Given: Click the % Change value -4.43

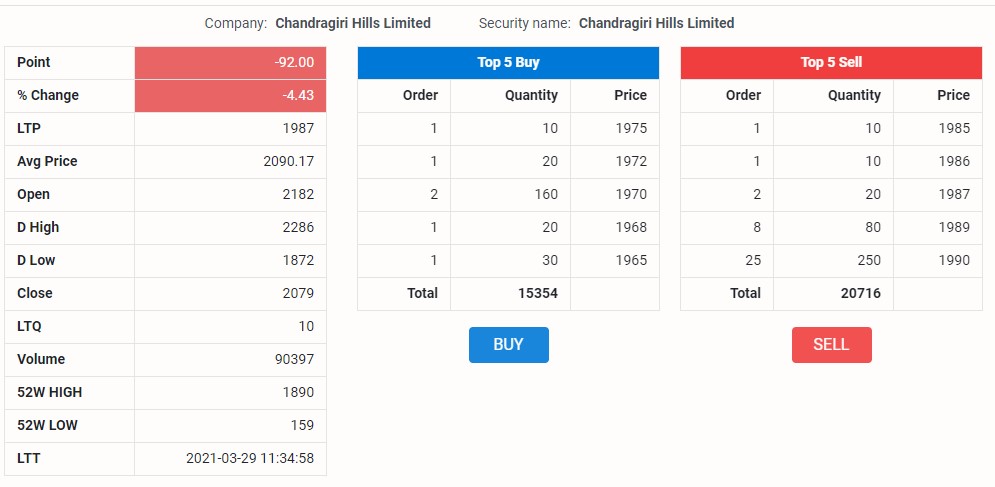Looking at the screenshot, I should 298,95.
